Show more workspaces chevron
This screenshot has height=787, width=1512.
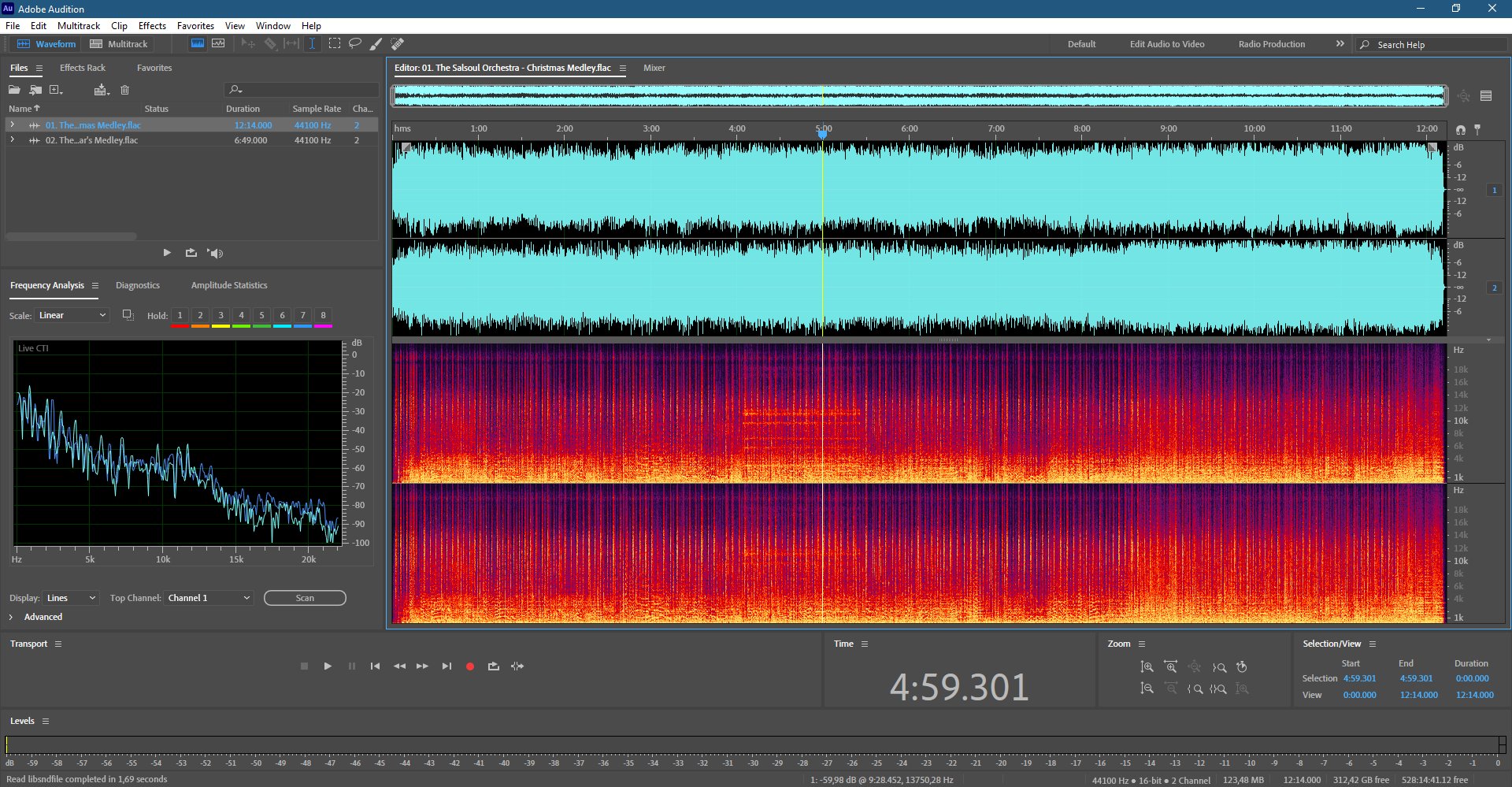click(1340, 44)
